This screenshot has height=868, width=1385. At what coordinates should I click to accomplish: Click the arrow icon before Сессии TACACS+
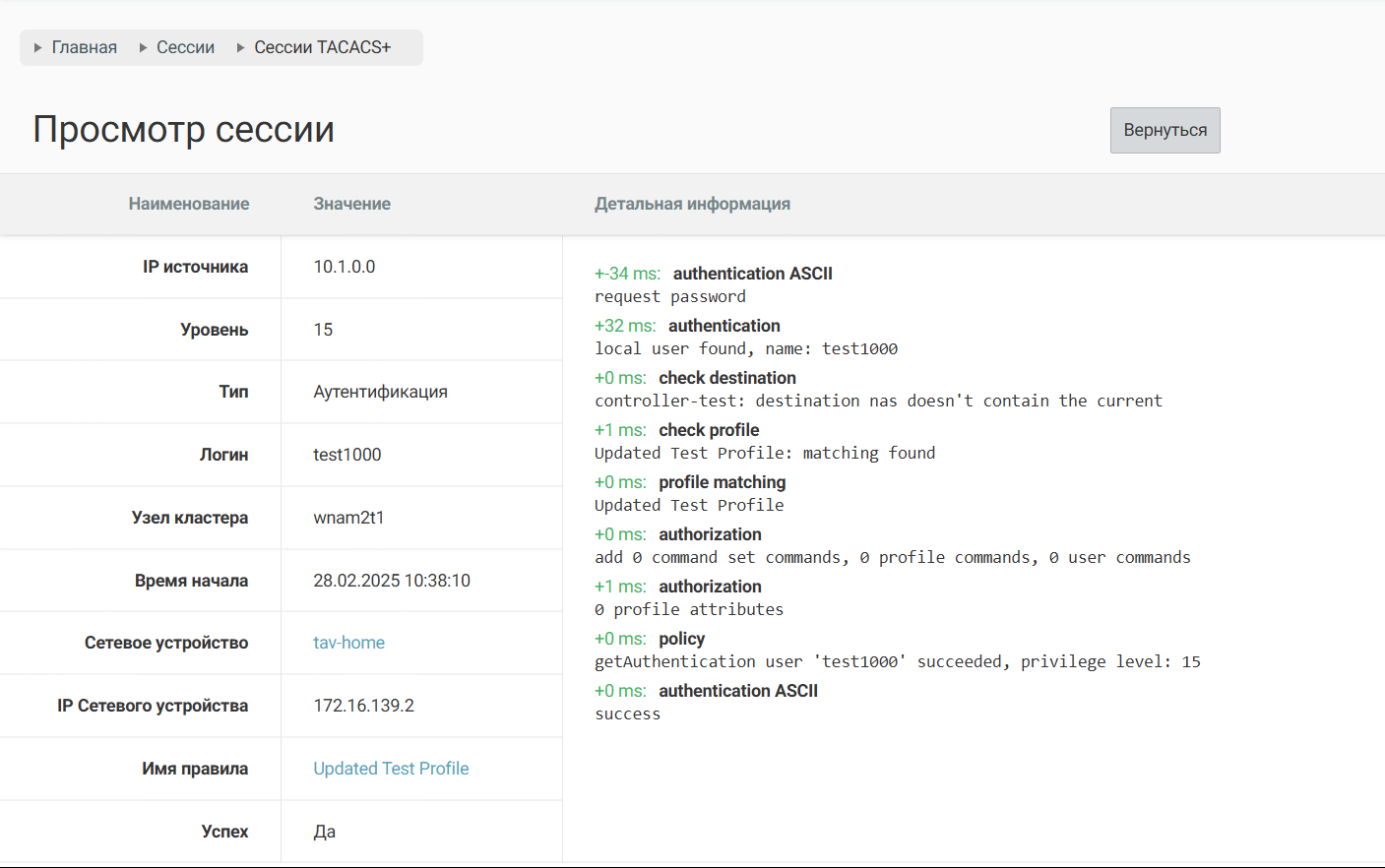(x=240, y=47)
